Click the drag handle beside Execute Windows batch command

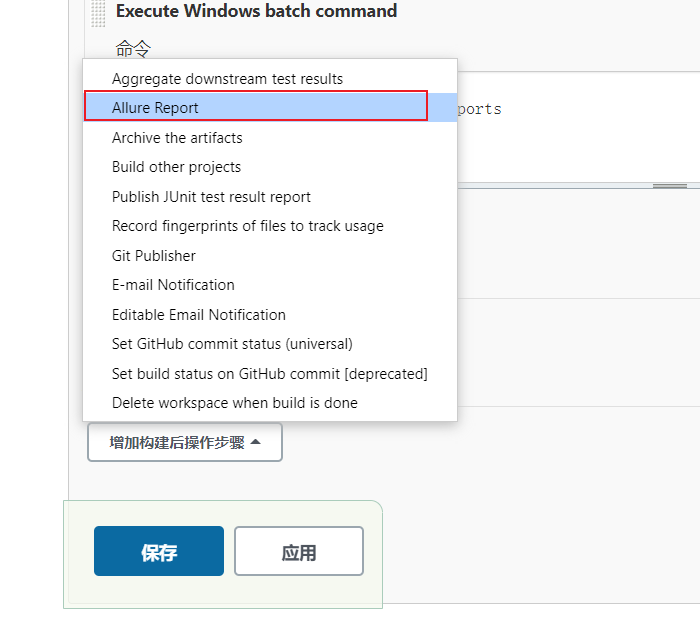[97, 13]
